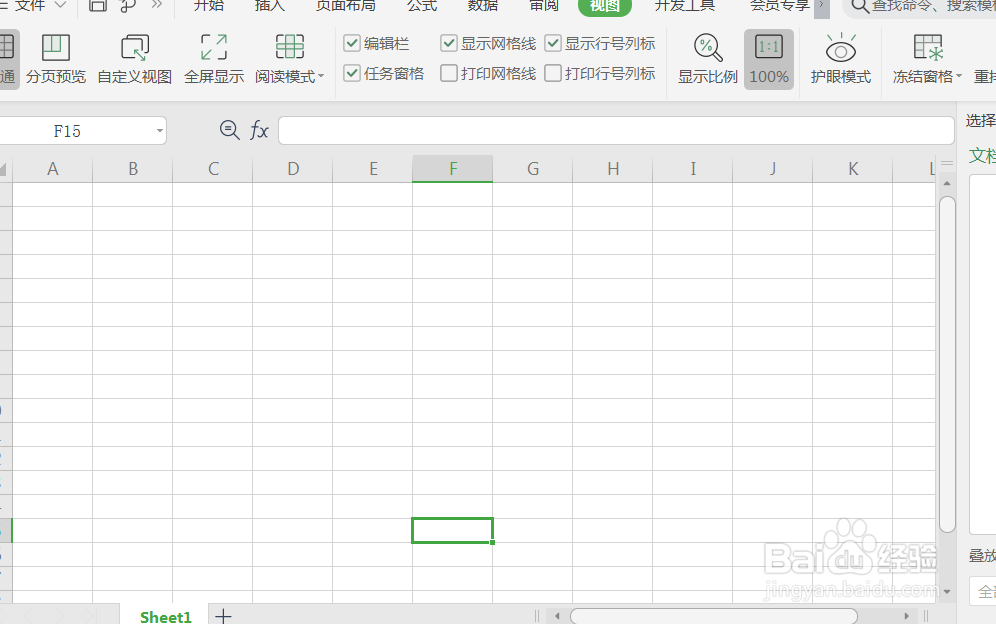
Task: Click the split handle above vertical scrollbar
Action: click(947, 163)
